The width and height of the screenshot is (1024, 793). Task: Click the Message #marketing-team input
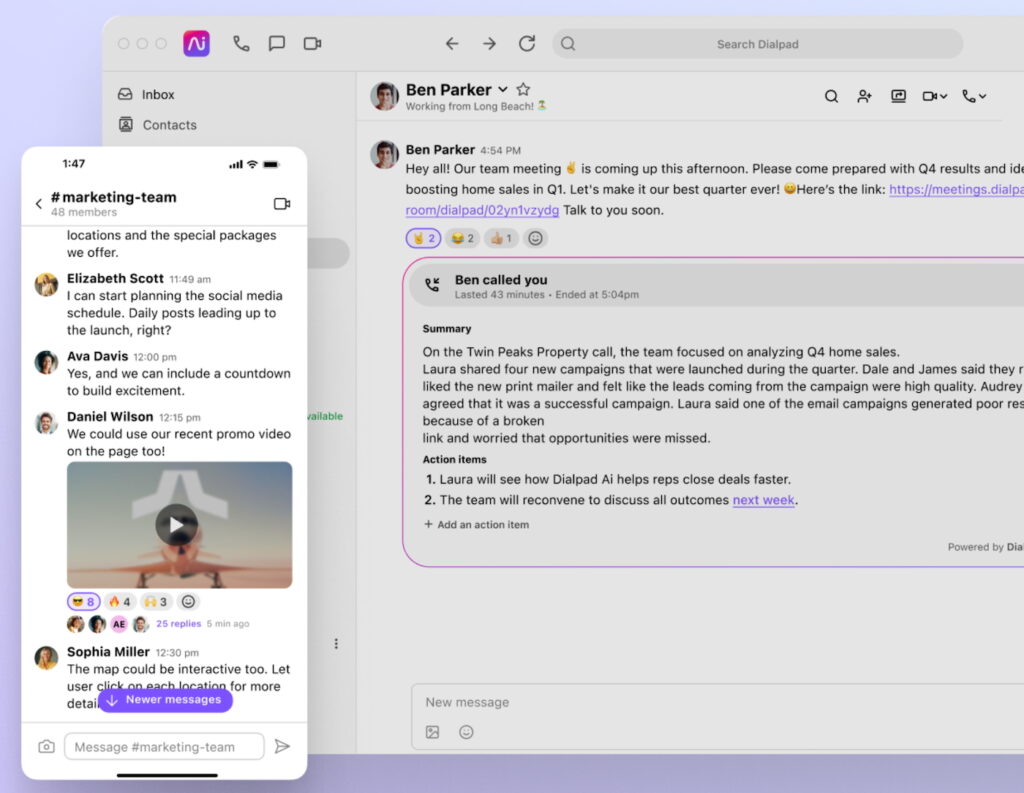[x=164, y=746]
